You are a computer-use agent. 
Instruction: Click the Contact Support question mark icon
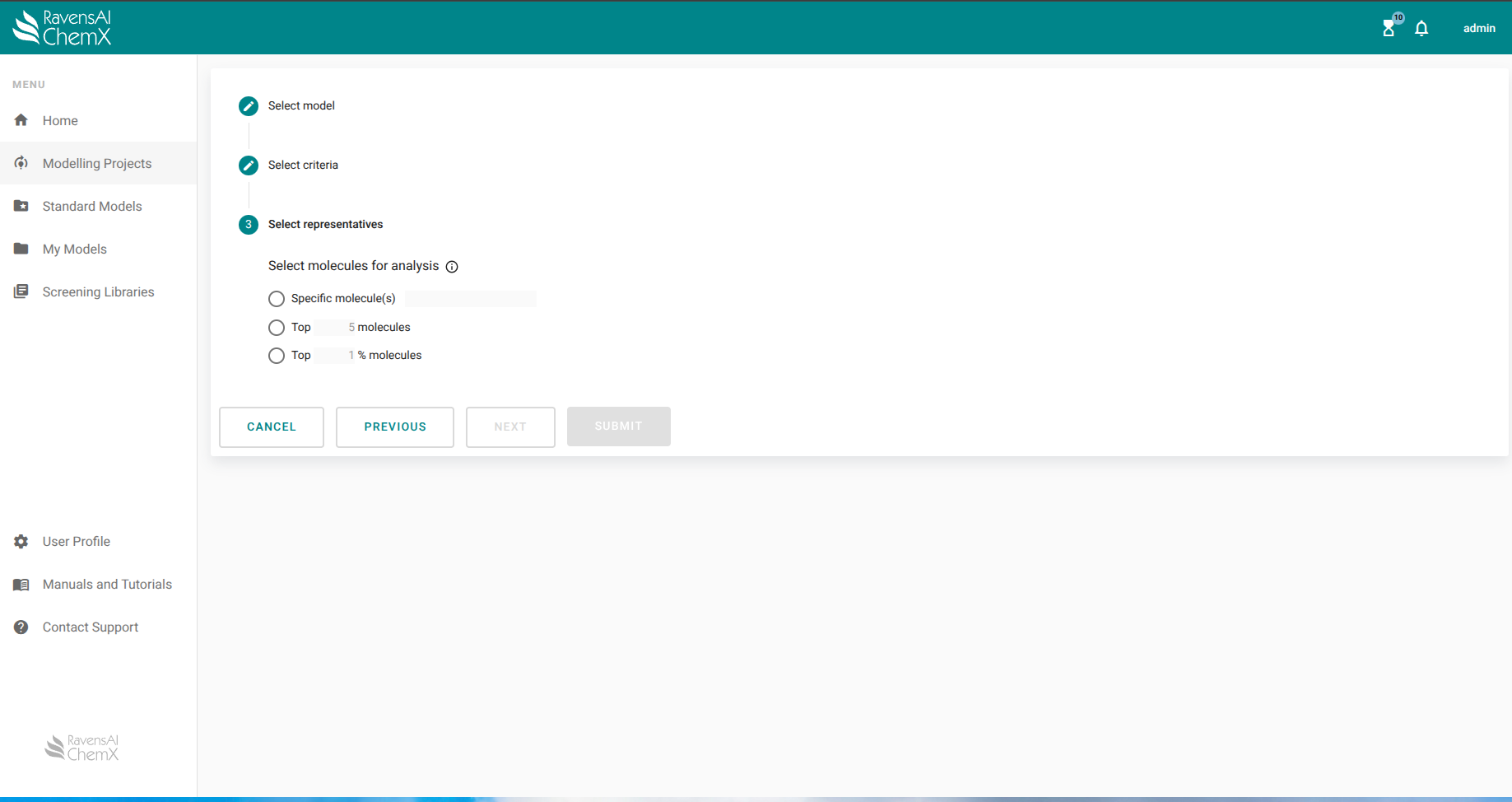[x=21, y=627]
